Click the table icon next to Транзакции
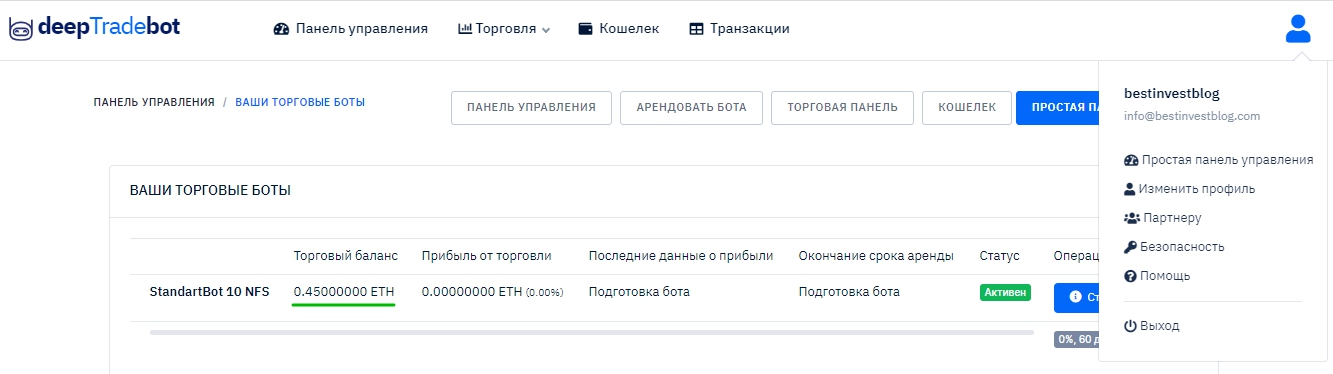Screen dimensions: 1333x374 pyautogui.click(x=697, y=29)
